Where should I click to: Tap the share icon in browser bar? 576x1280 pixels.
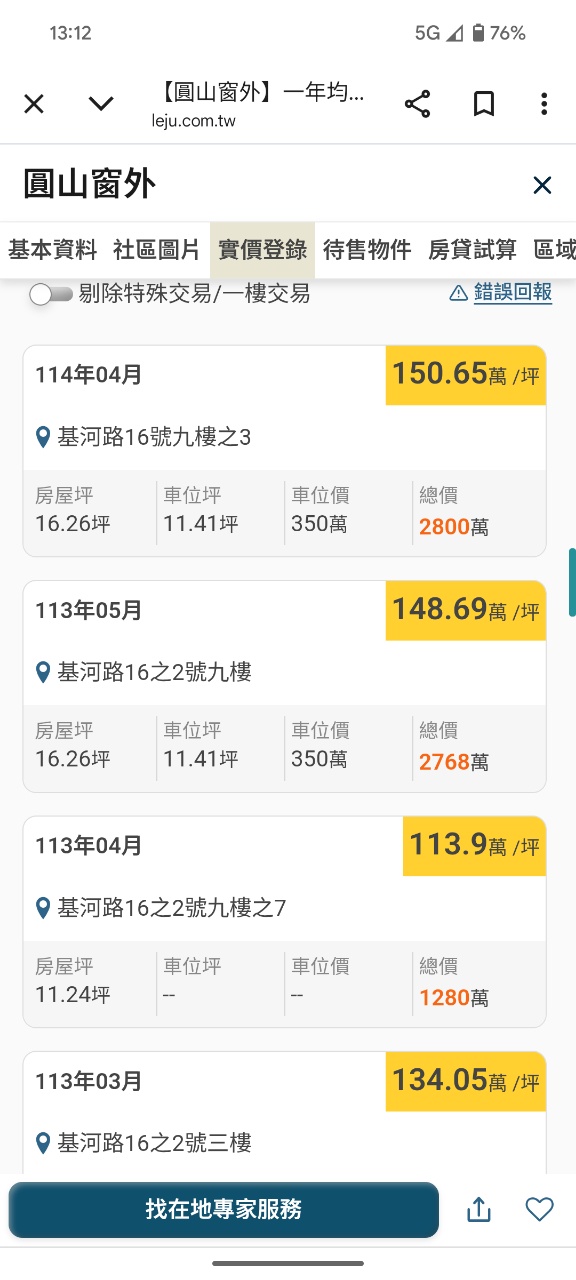coord(417,104)
